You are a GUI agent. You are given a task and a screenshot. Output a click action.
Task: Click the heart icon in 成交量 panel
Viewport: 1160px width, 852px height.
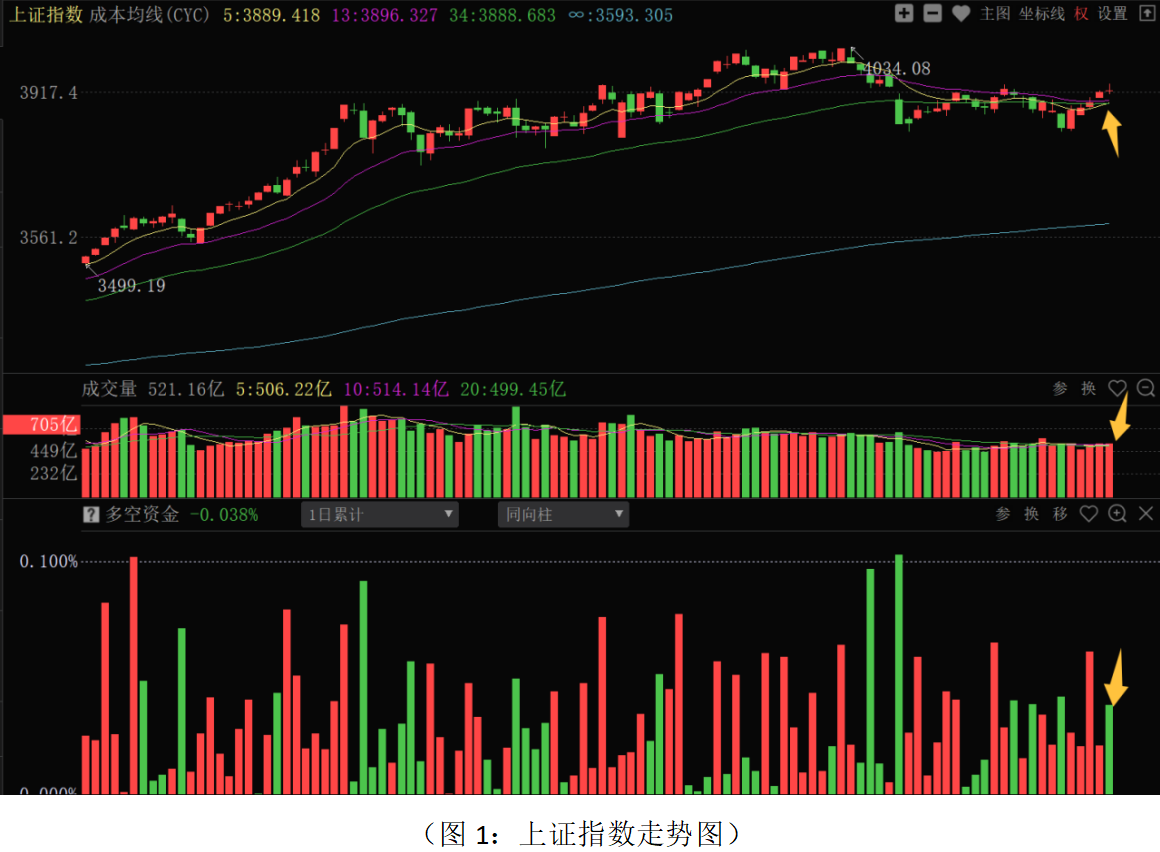click(1117, 389)
